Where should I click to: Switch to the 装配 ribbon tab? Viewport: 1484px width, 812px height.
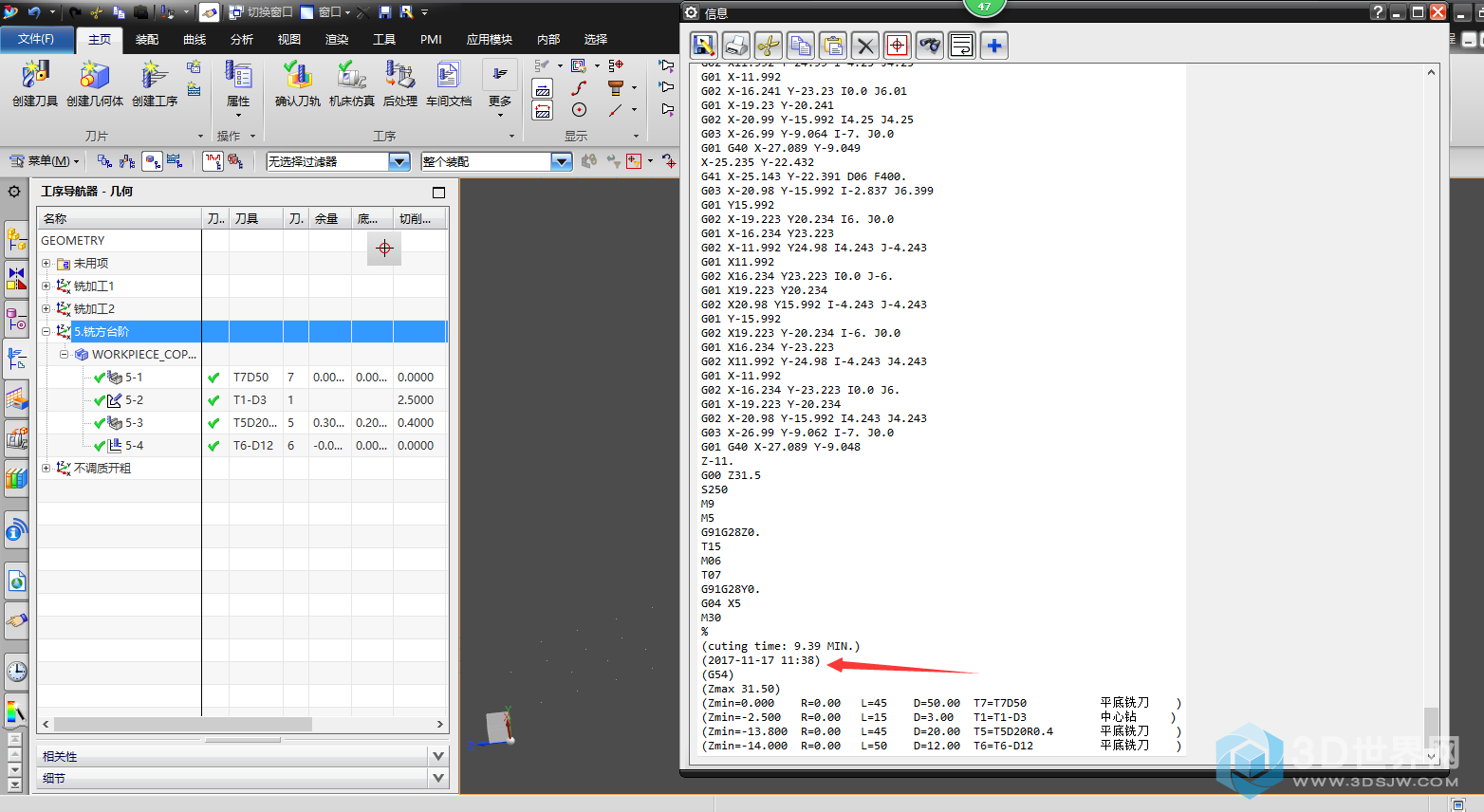(147, 39)
